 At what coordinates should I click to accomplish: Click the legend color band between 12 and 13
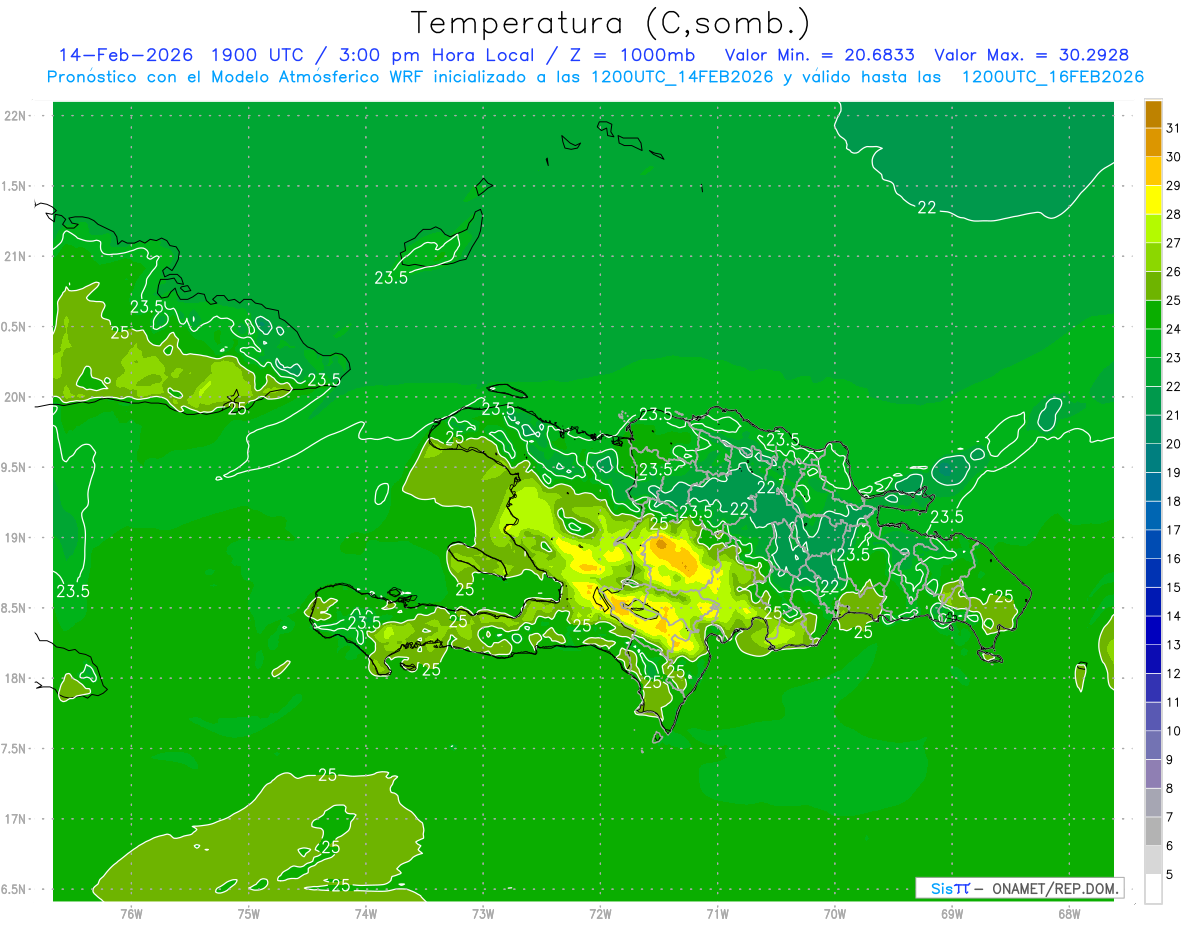1153,659
